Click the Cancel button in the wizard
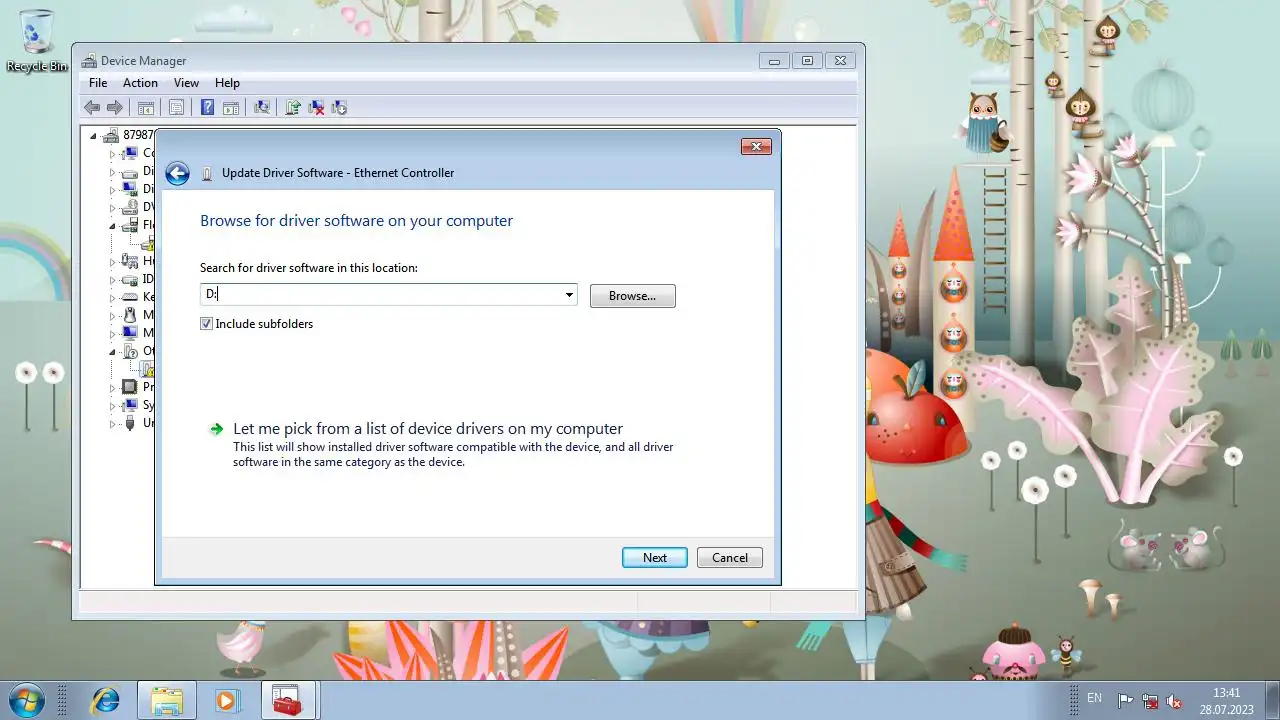Screen dimensions: 1280x720 tap(730, 558)
